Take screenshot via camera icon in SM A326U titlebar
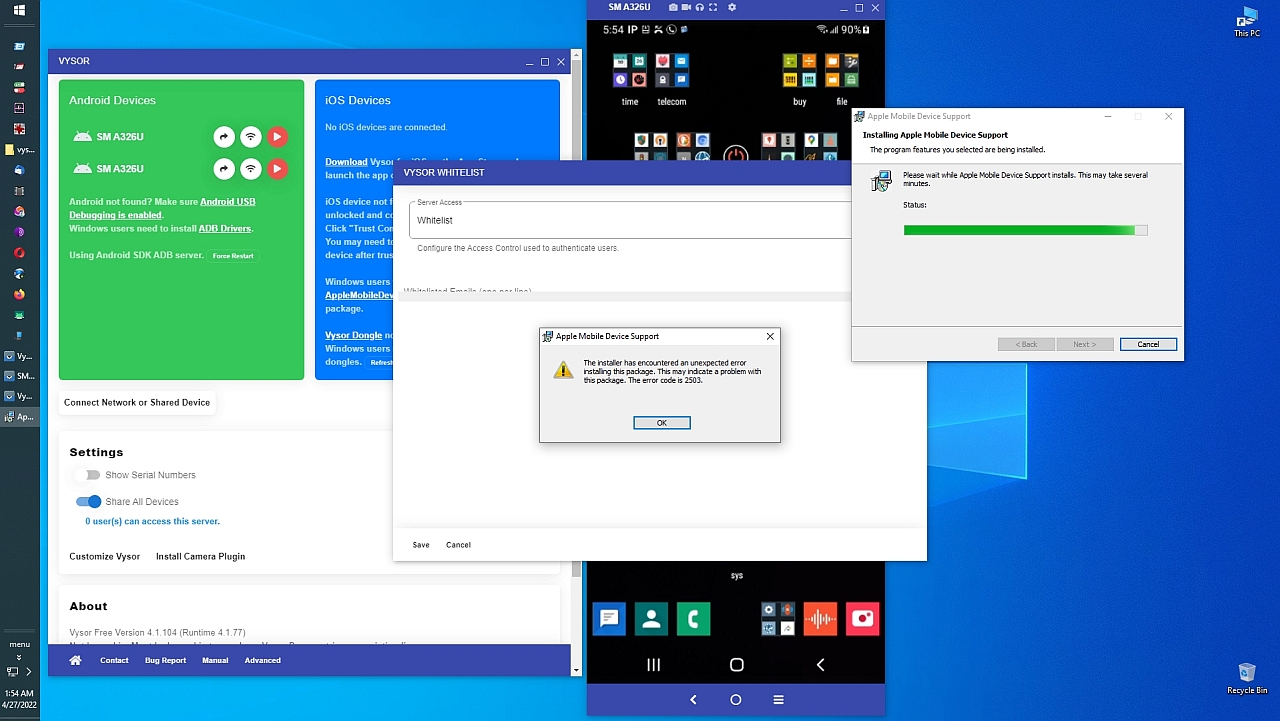1280x721 pixels. (673, 7)
